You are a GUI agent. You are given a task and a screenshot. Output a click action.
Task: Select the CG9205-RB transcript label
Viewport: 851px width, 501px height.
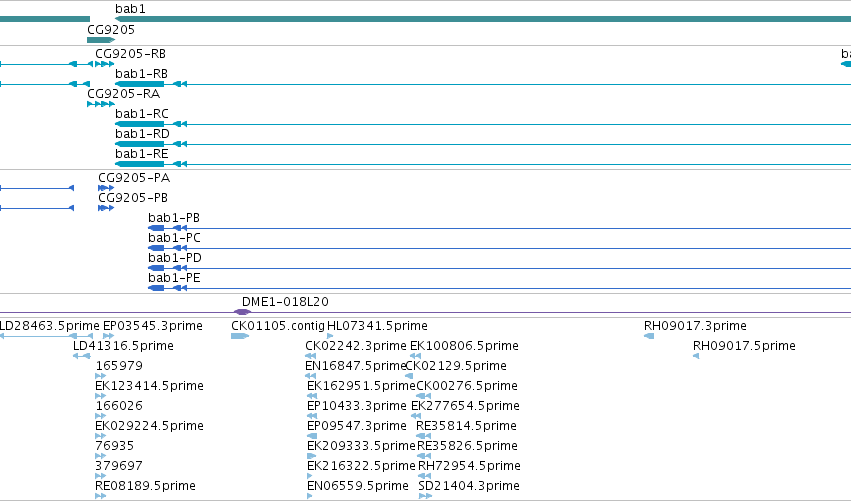(130, 54)
